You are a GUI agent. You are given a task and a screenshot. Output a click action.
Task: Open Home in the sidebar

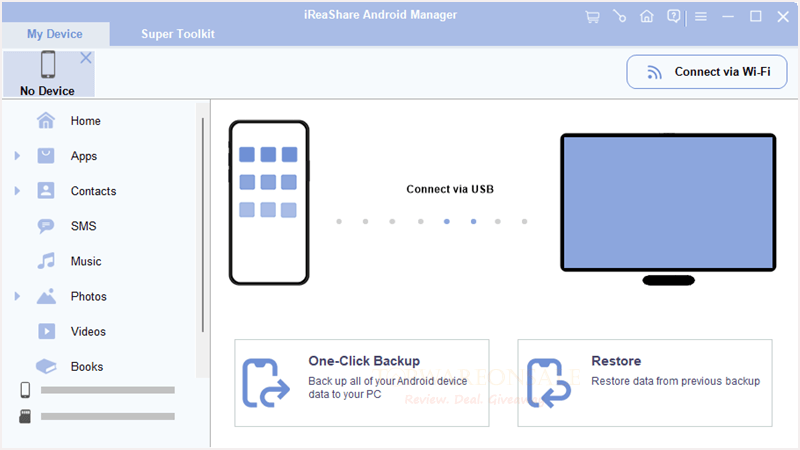[85, 121]
